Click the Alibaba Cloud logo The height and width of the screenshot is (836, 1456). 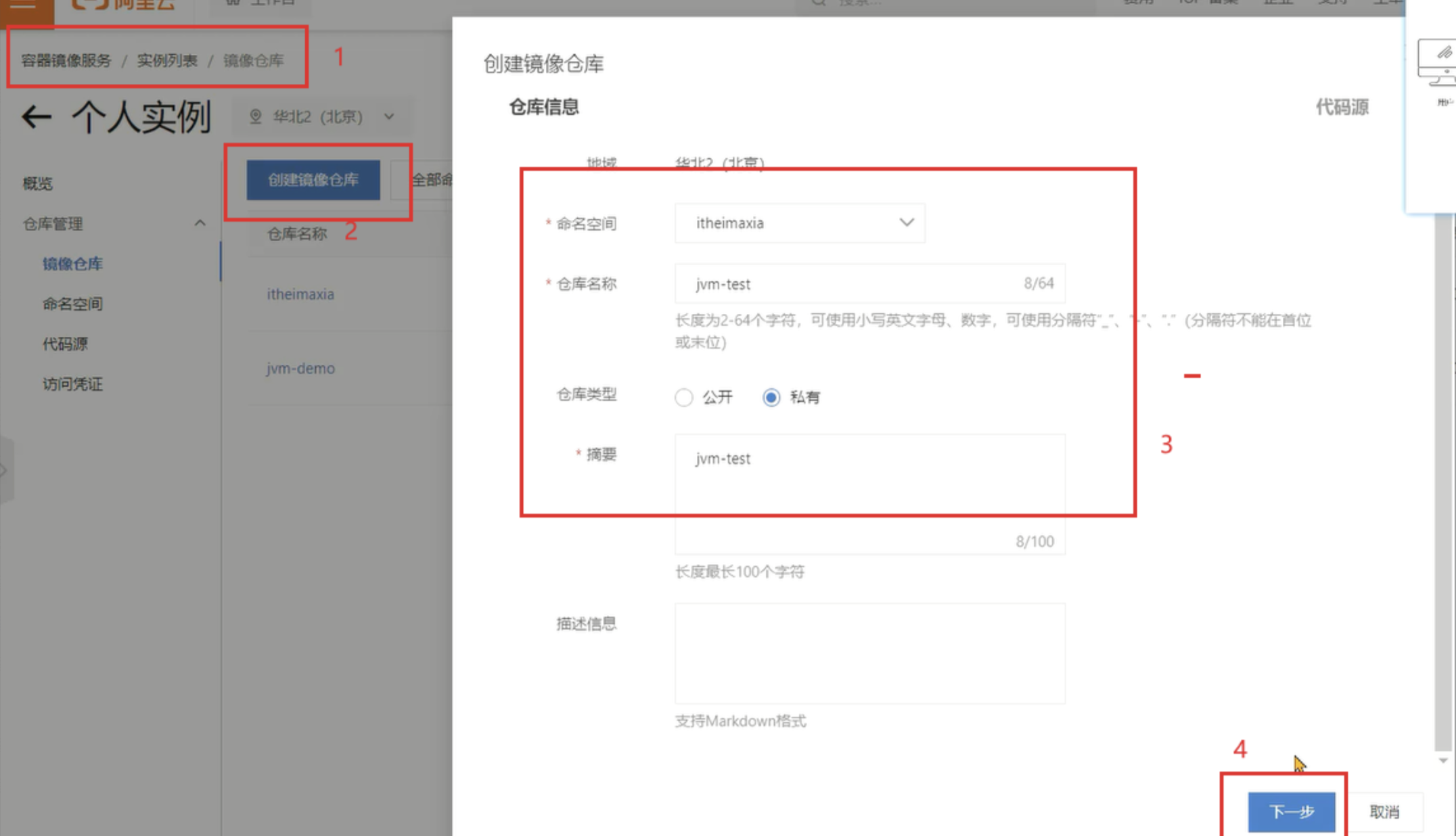click(x=123, y=5)
